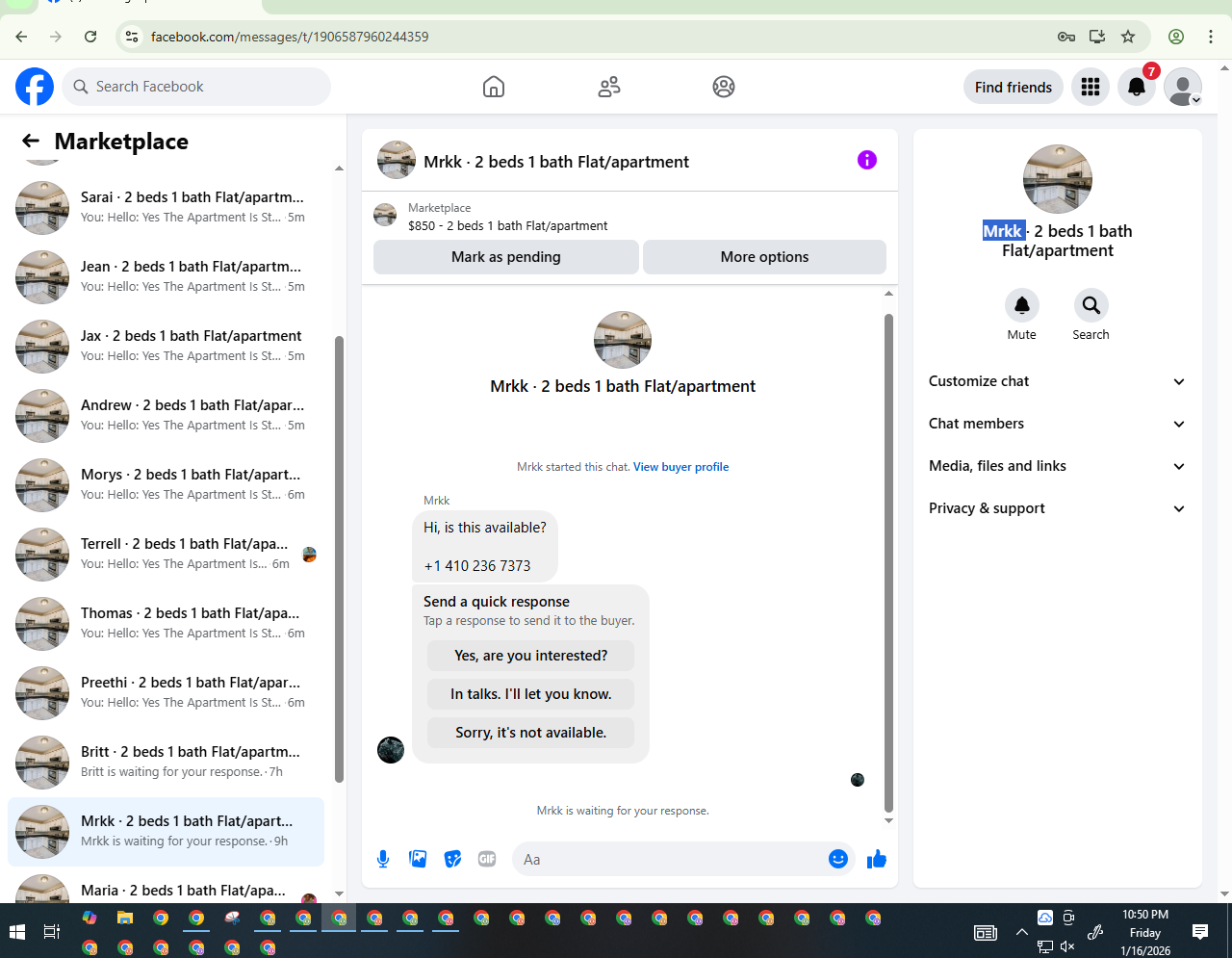Click the browser address bar URL

[290, 37]
